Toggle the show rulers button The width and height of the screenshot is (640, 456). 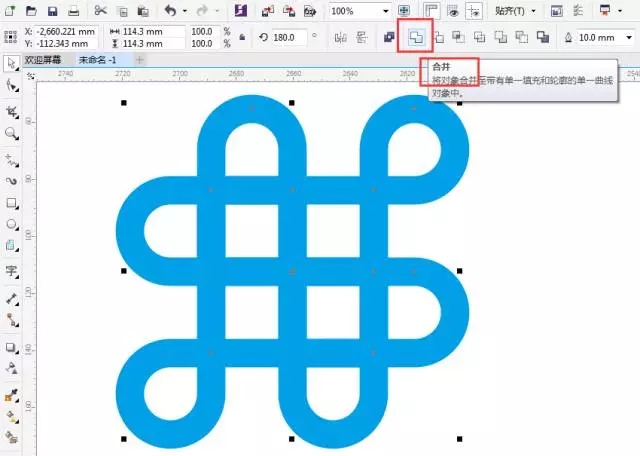pos(432,11)
